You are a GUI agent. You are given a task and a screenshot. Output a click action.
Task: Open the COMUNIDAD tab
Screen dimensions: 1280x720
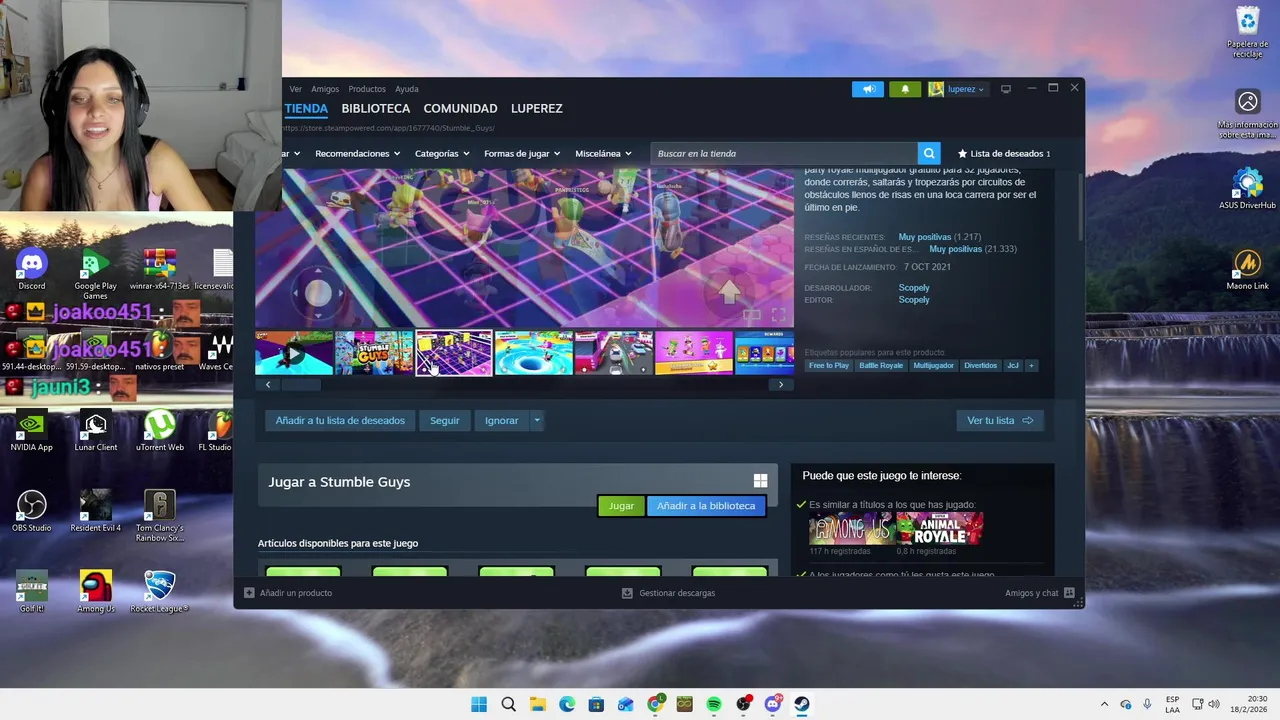460,108
